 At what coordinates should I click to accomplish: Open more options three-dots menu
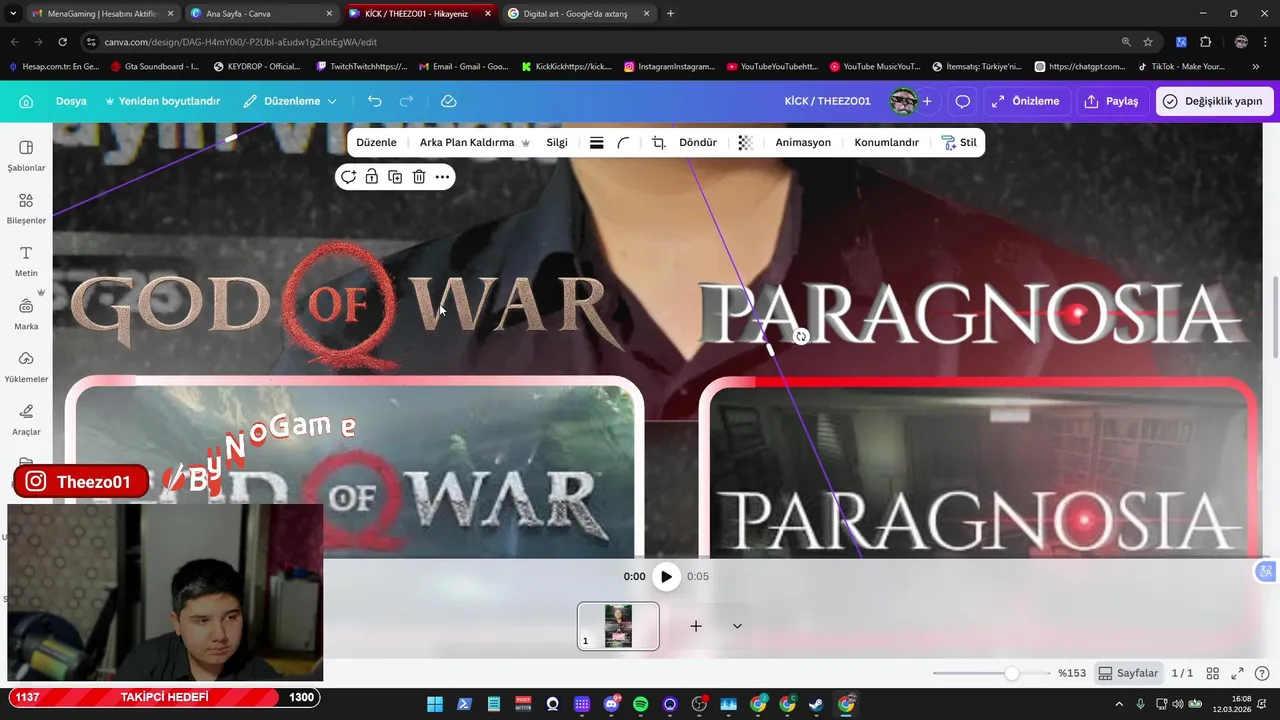pos(442,177)
